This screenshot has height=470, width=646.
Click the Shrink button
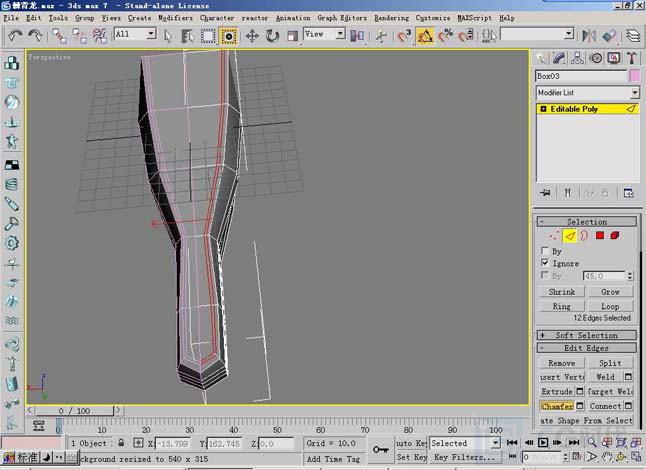tap(562, 292)
